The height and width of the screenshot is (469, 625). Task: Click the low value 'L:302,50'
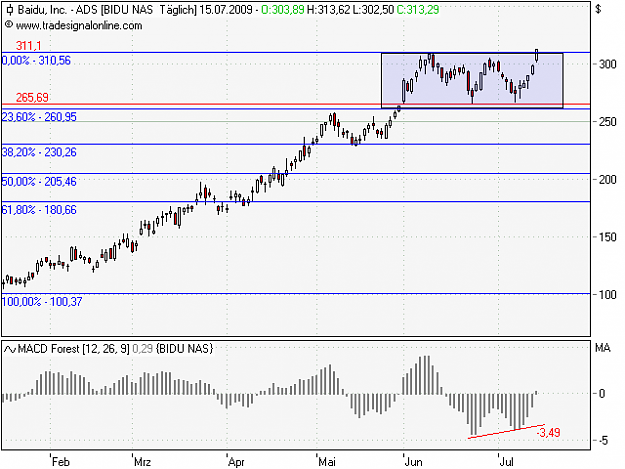[373, 10]
